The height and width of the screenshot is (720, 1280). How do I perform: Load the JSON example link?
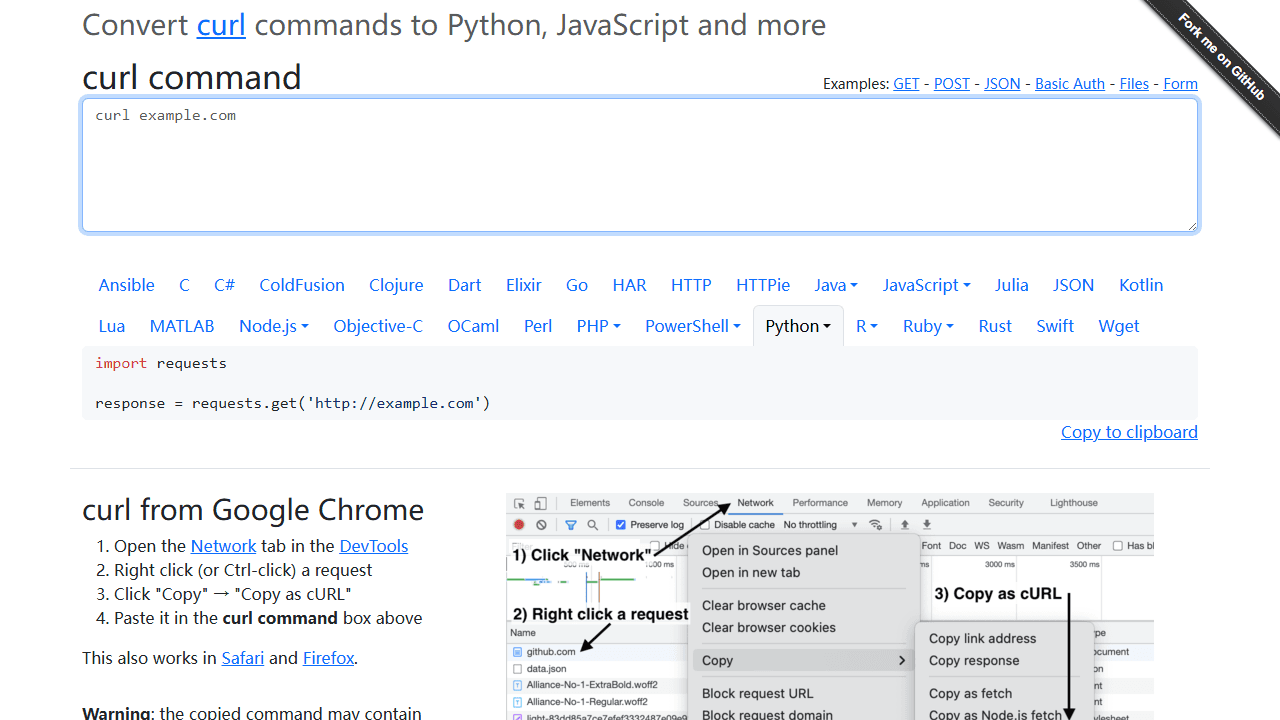(1002, 84)
